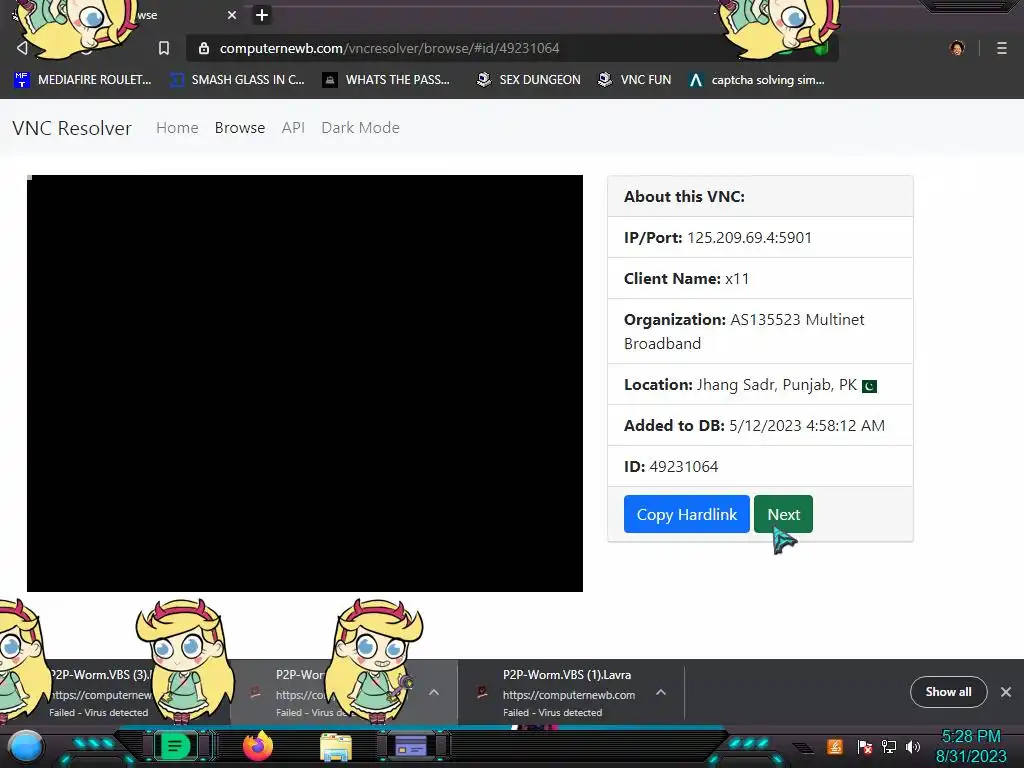Click the green Next button
This screenshot has height=768, width=1024.
tap(783, 514)
